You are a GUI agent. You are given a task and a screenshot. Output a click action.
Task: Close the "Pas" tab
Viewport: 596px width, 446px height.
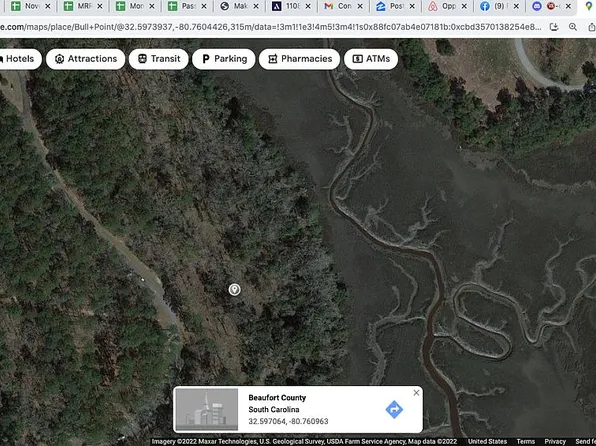pos(204,6)
